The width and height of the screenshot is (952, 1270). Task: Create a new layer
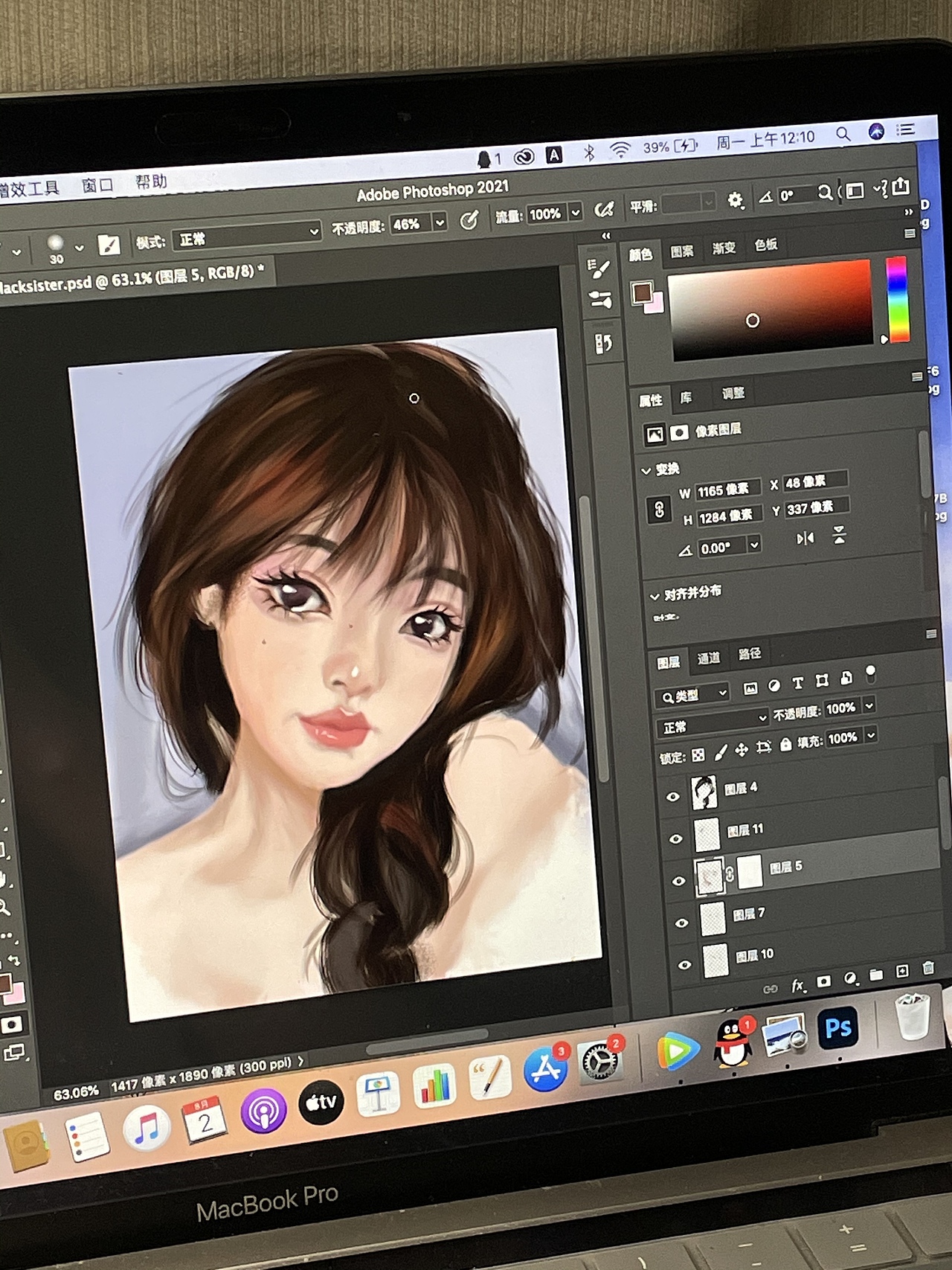click(902, 971)
